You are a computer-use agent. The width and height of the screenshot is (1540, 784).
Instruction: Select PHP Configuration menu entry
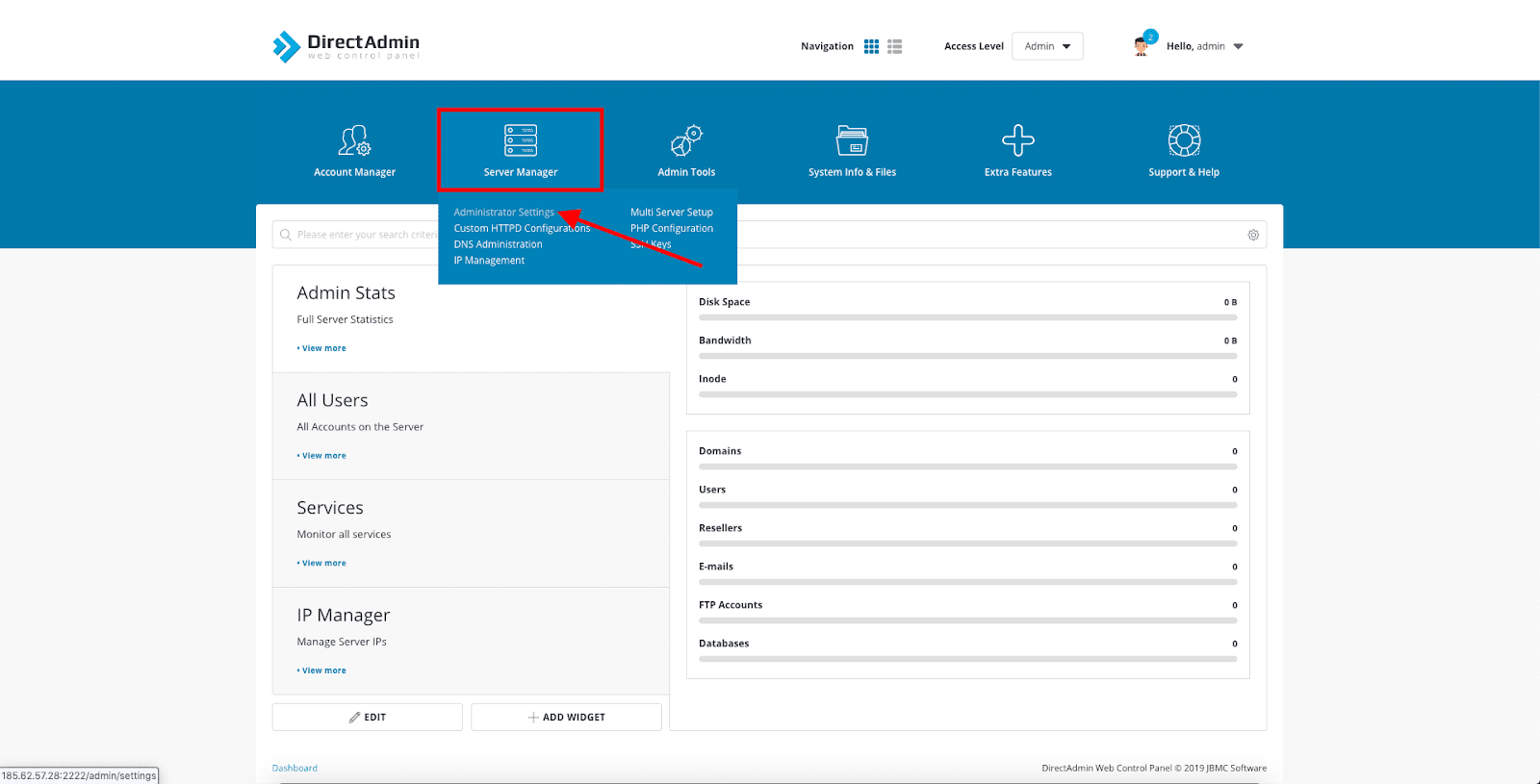(672, 228)
